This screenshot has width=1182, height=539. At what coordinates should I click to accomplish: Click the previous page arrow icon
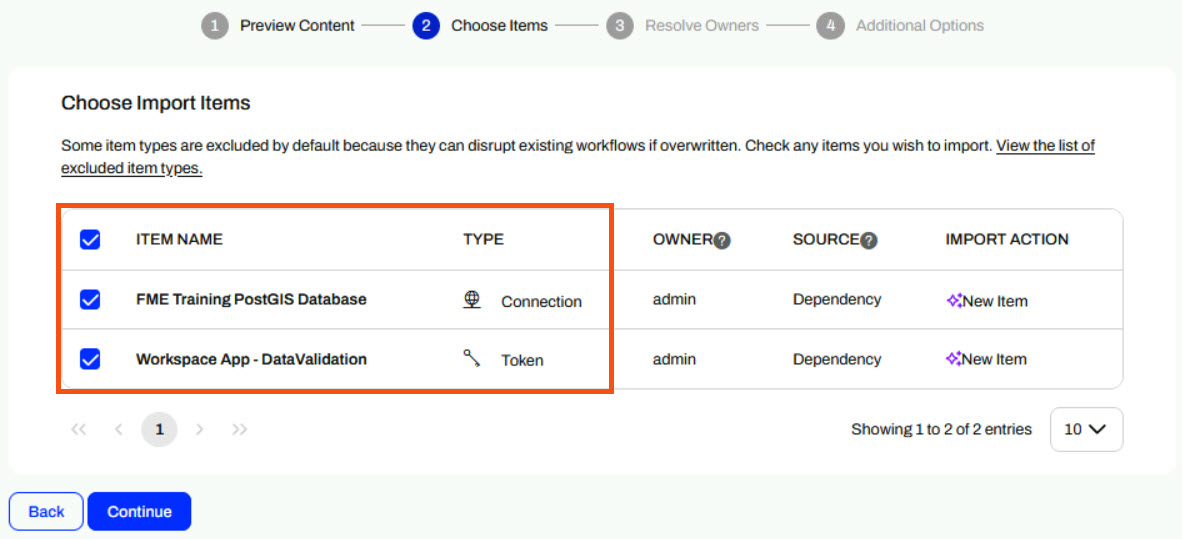pyautogui.click(x=119, y=429)
